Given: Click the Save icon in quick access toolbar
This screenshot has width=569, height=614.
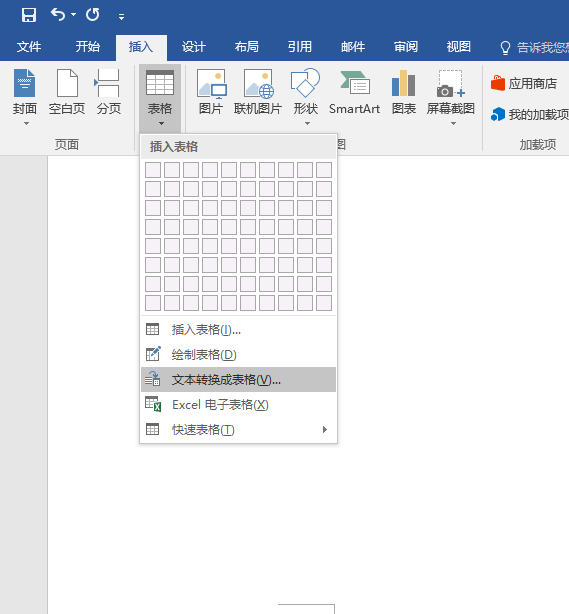Looking at the screenshot, I should tap(29, 15).
